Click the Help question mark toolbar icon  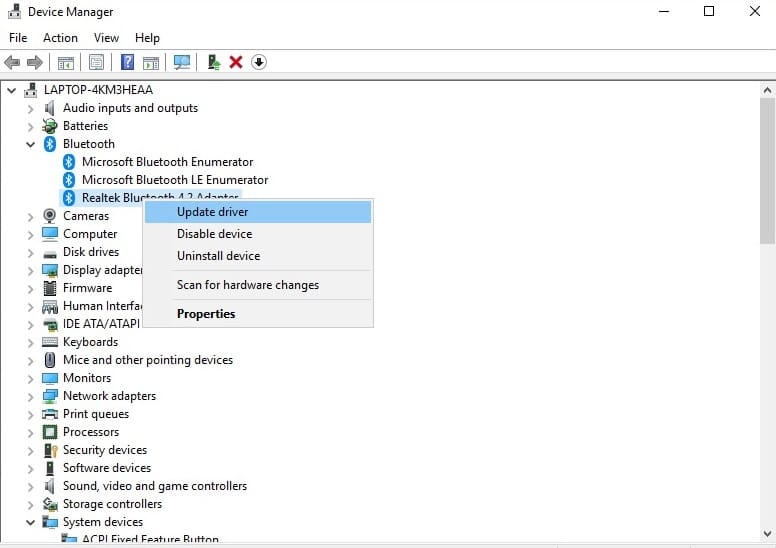tap(127, 62)
